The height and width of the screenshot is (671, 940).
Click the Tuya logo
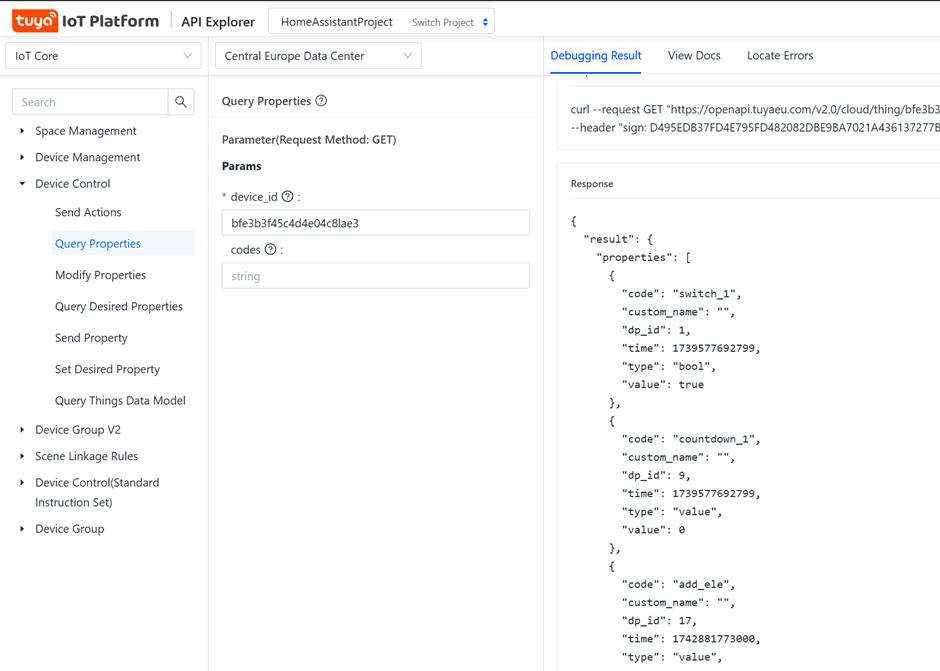point(35,21)
